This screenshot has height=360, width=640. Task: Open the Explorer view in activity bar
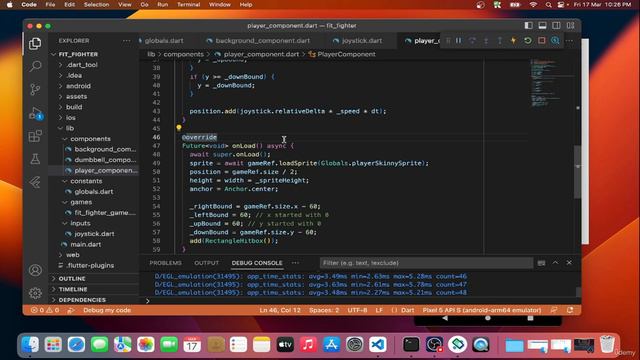point(35,44)
